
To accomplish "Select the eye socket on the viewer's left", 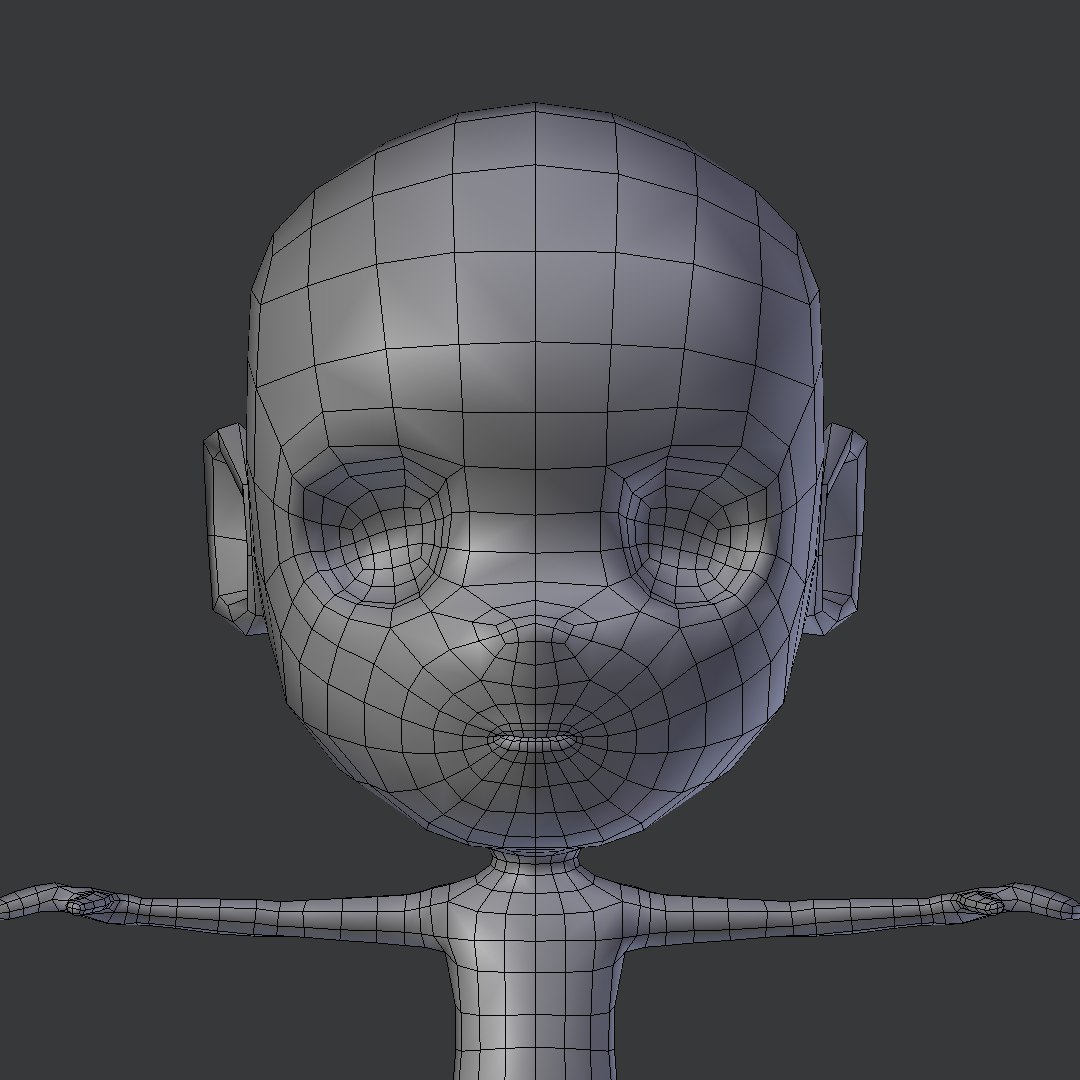I will coord(374,529).
